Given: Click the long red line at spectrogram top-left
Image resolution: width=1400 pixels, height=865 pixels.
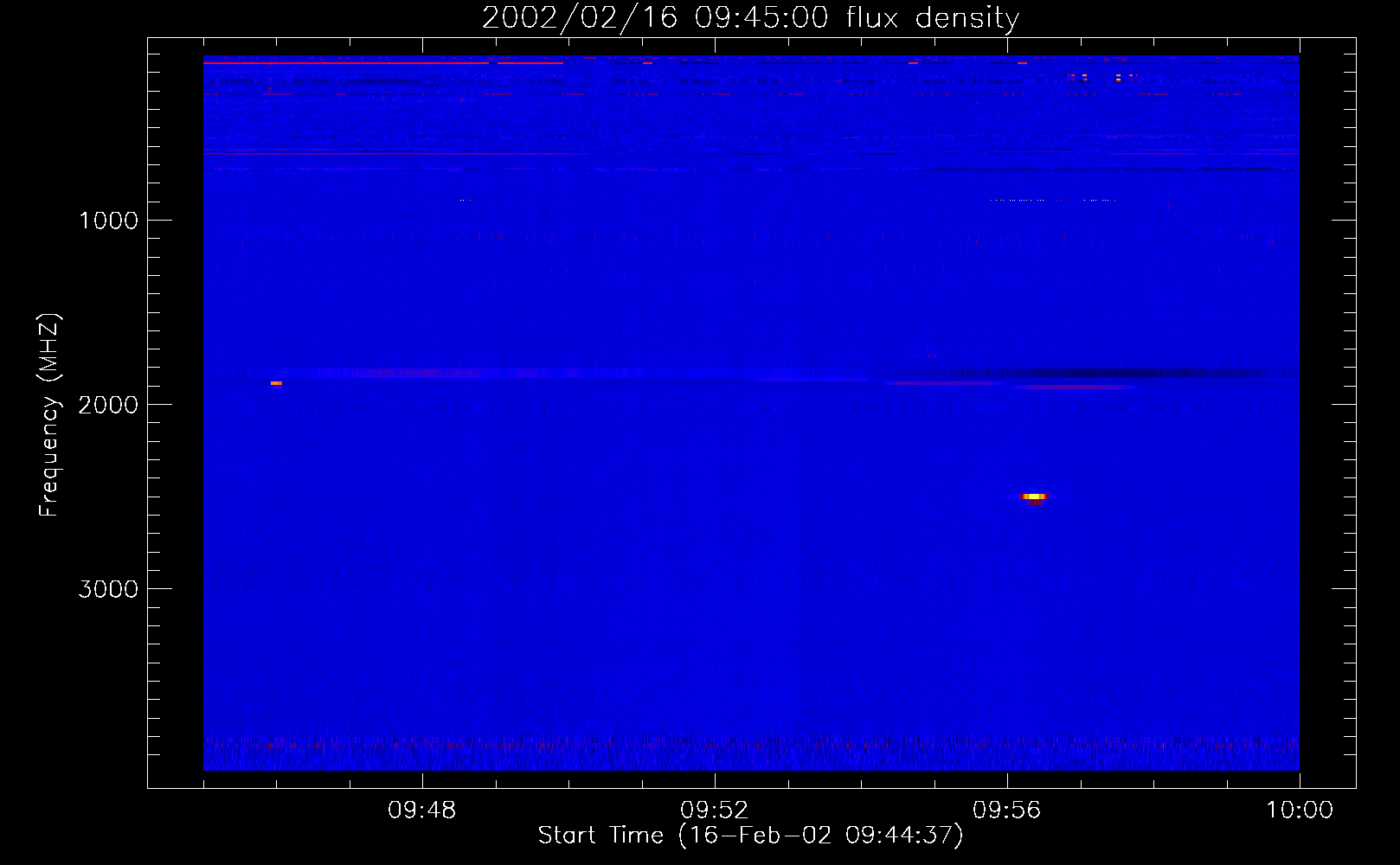Looking at the screenshot, I should coord(346,63).
